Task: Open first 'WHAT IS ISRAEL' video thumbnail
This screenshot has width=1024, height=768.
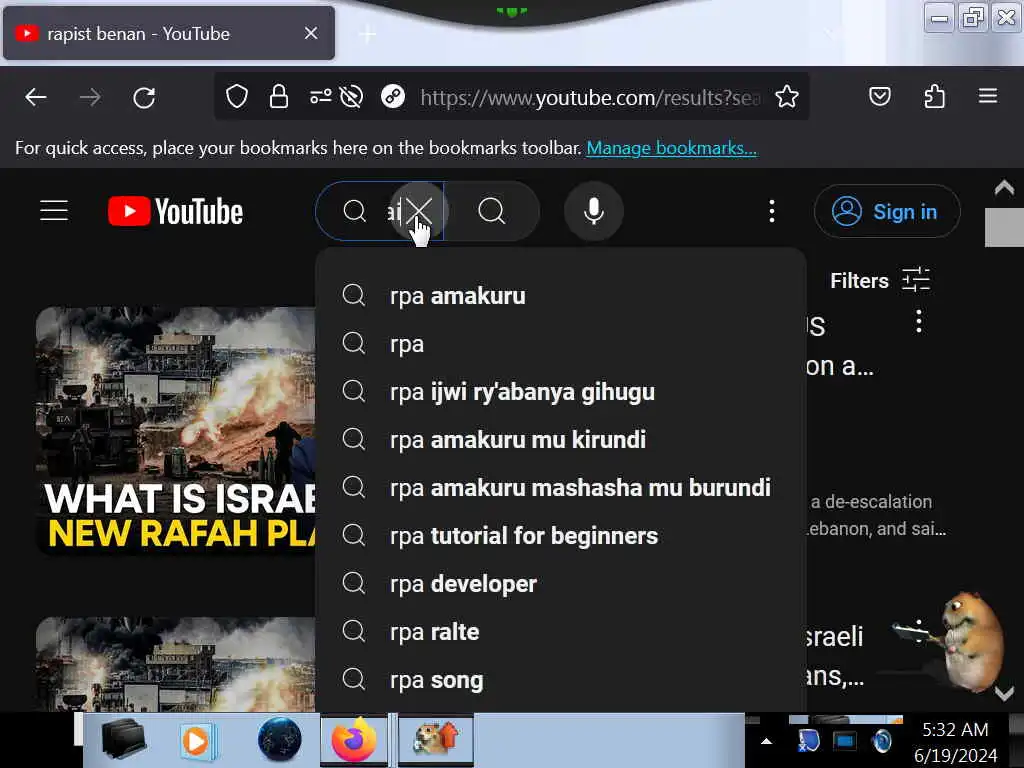Action: coord(176,431)
